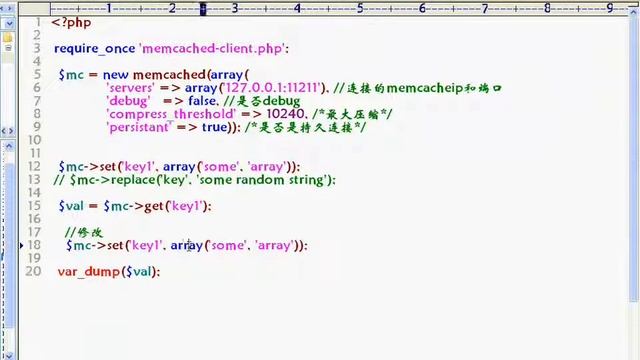Click 'replace' in the commented line 13

coord(133,180)
